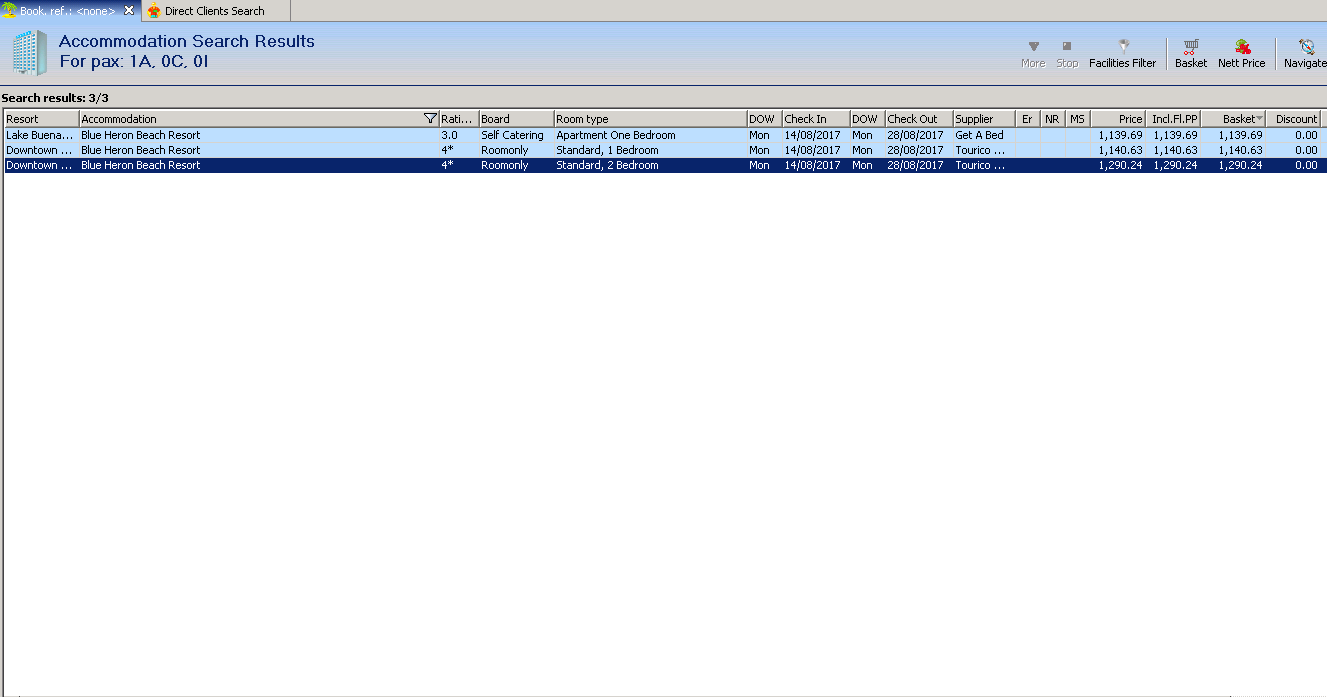Close the Book. ref. tab
This screenshot has width=1327, height=697.
click(x=128, y=11)
